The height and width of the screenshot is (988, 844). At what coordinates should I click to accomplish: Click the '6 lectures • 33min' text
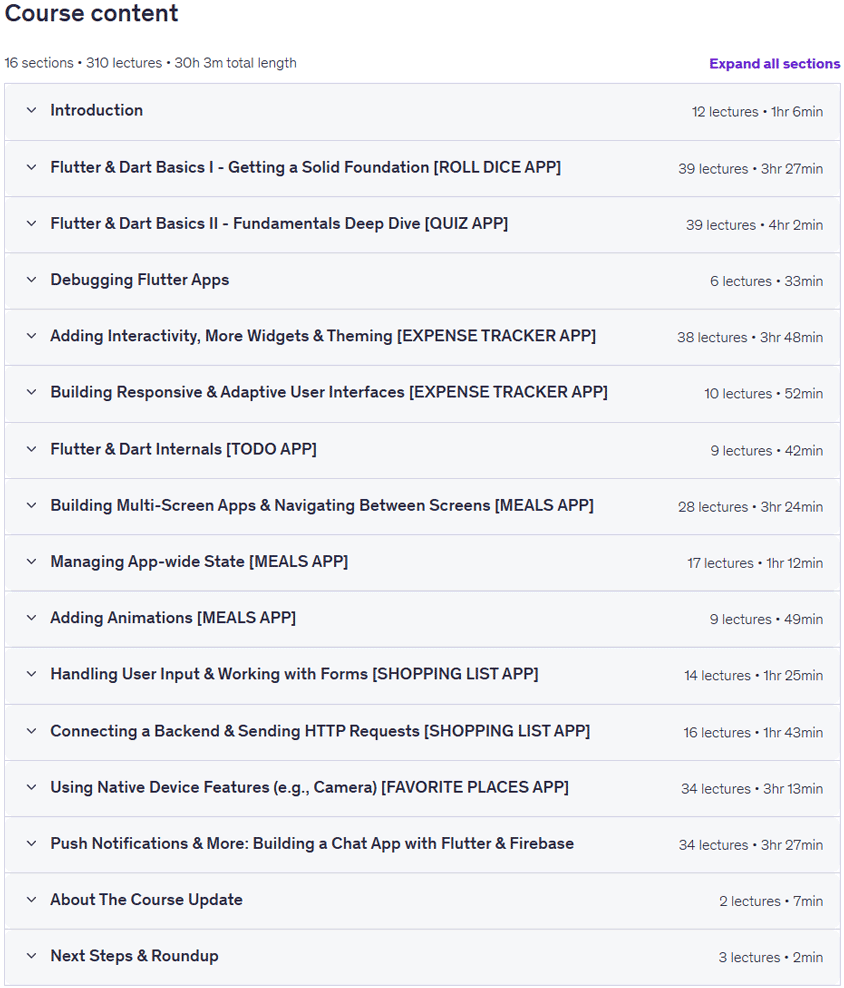click(766, 281)
